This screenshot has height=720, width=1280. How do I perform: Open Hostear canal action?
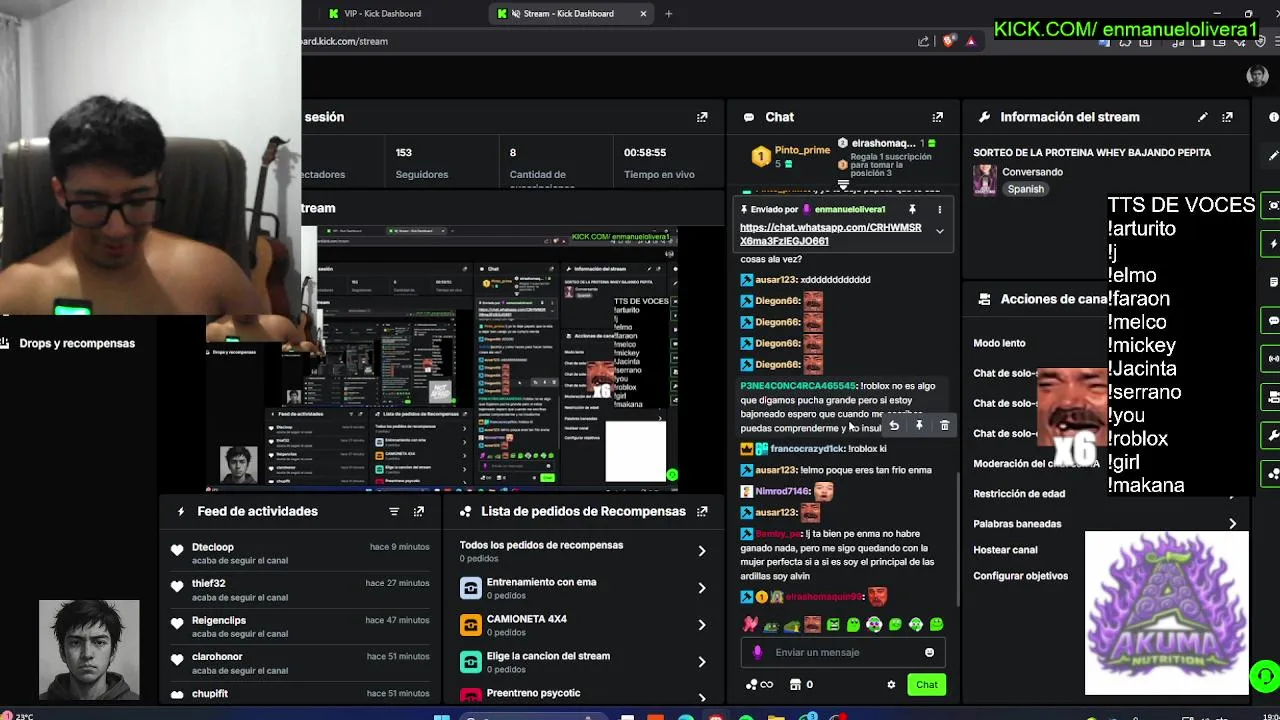click(1005, 550)
